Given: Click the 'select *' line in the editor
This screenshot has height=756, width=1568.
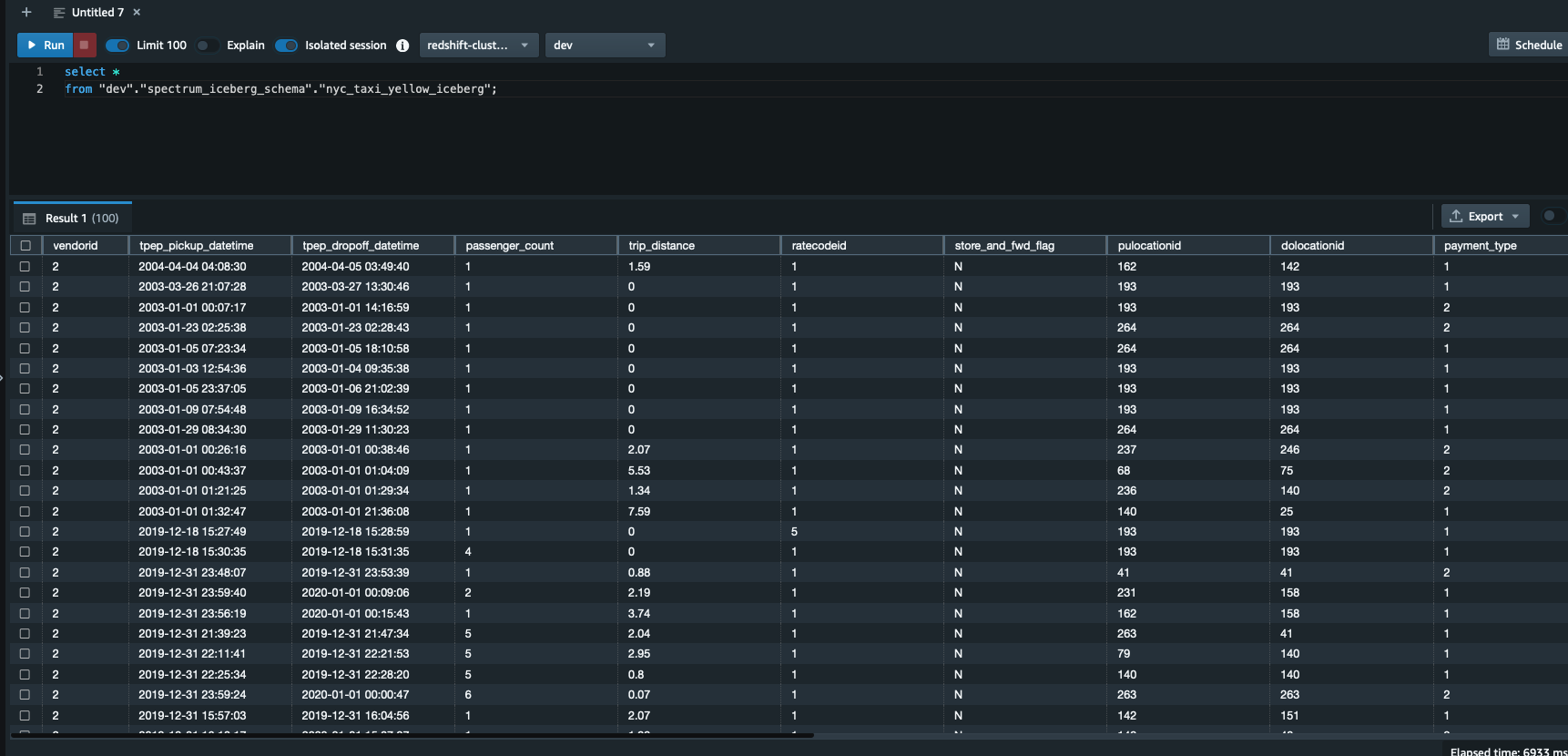Looking at the screenshot, I should pos(92,71).
